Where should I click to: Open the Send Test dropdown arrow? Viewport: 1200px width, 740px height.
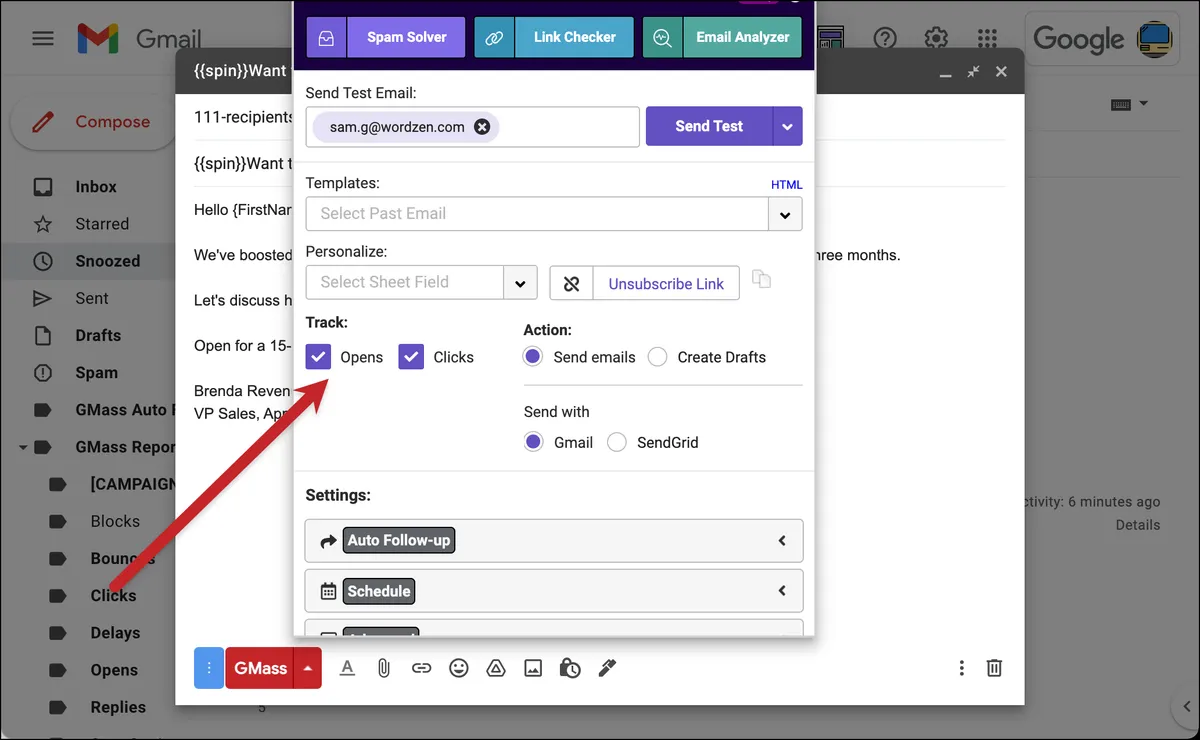tap(788, 127)
